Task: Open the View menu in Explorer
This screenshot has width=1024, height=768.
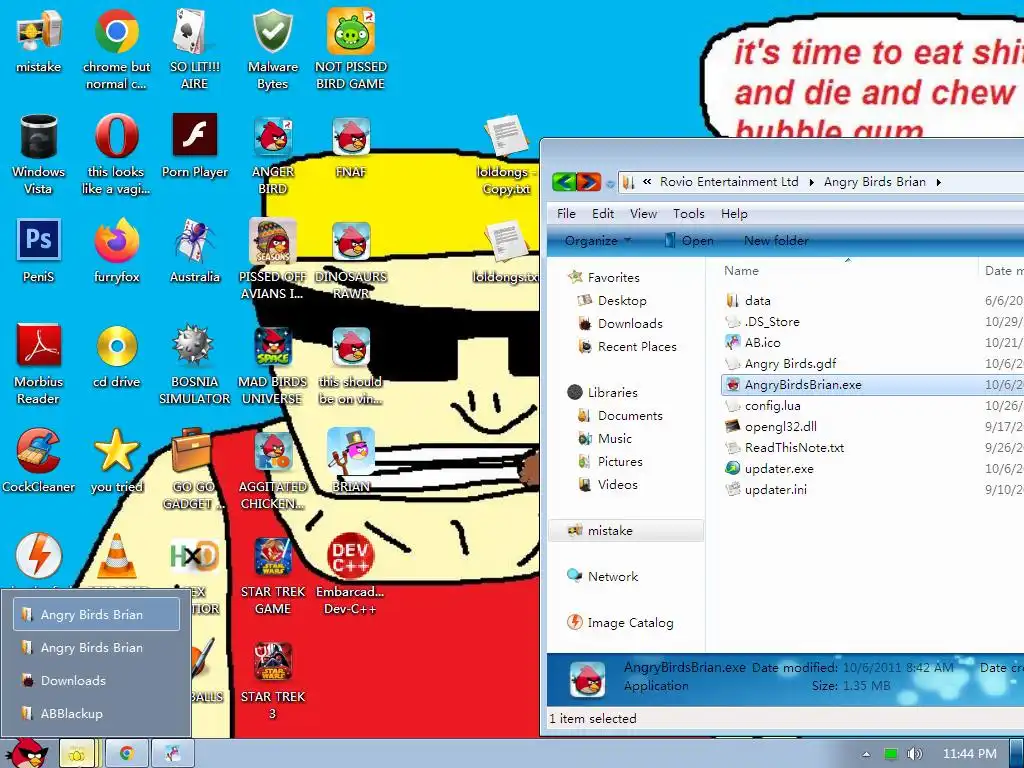Action: (x=643, y=214)
